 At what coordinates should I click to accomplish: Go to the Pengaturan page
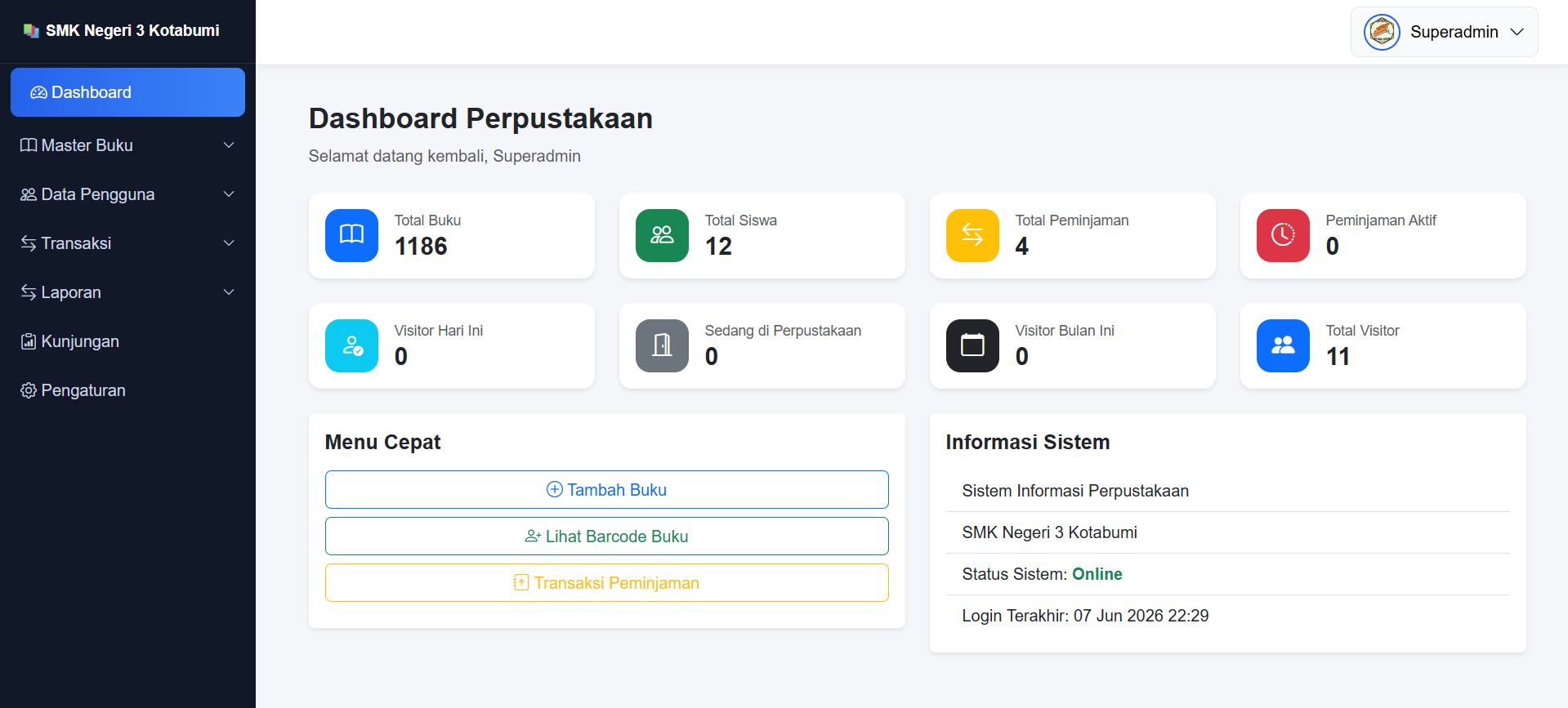tap(127, 390)
